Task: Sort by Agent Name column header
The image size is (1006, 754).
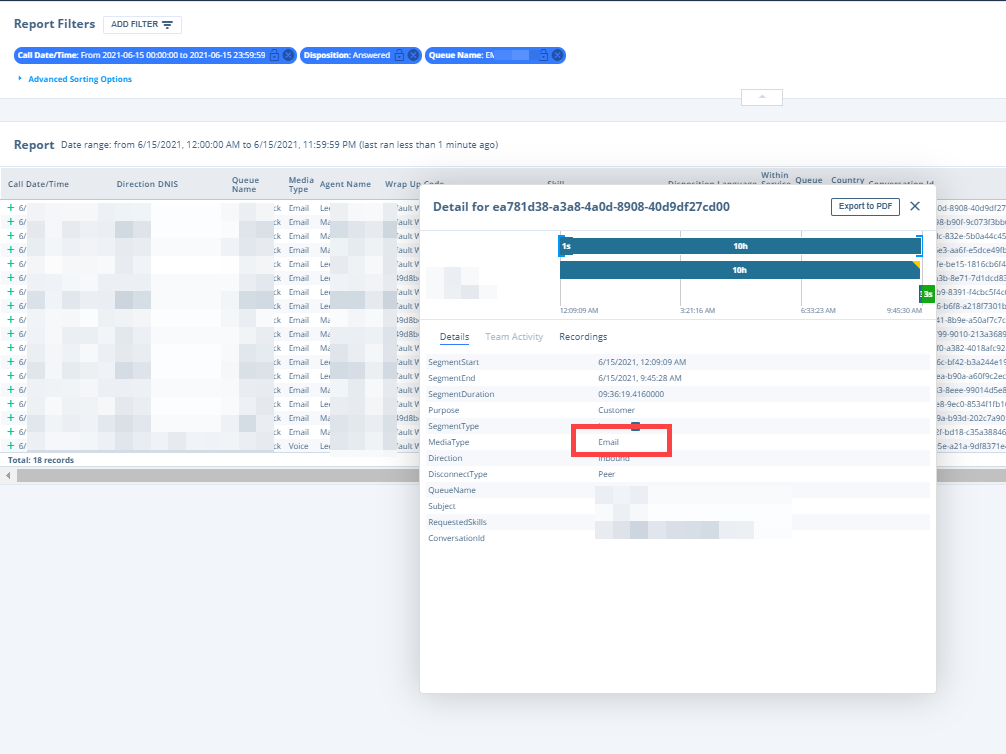Action: [345, 184]
